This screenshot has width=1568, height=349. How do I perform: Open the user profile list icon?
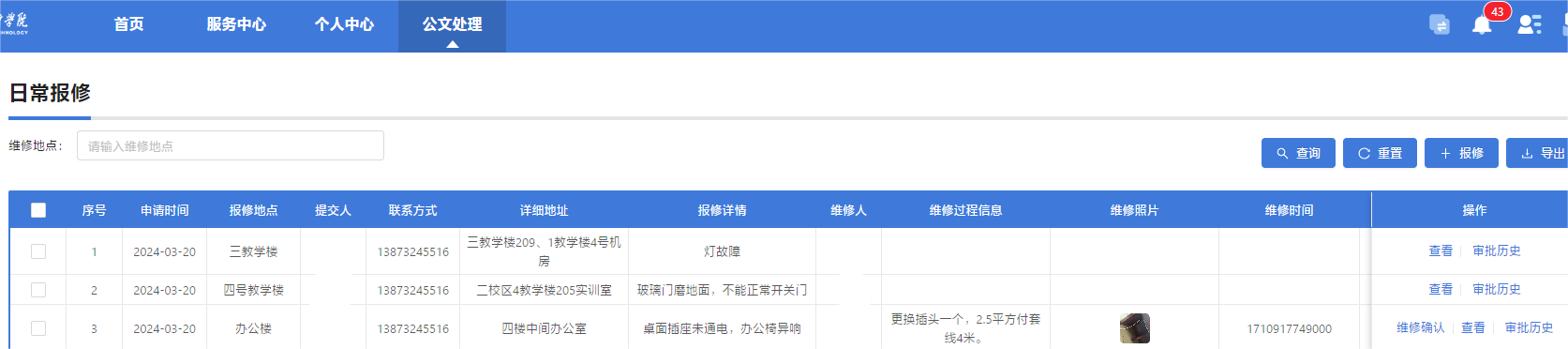tap(1530, 24)
